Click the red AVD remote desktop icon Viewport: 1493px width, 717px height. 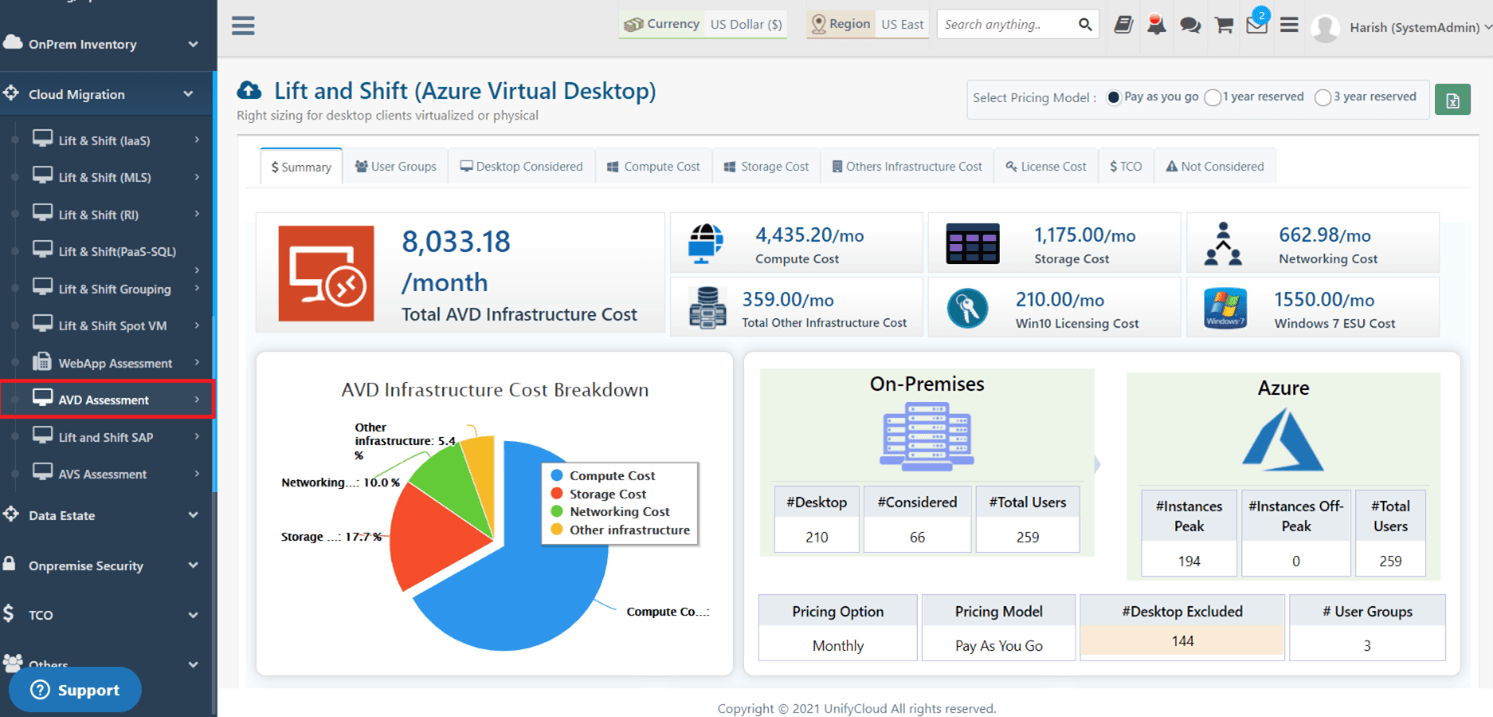point(326,273)
